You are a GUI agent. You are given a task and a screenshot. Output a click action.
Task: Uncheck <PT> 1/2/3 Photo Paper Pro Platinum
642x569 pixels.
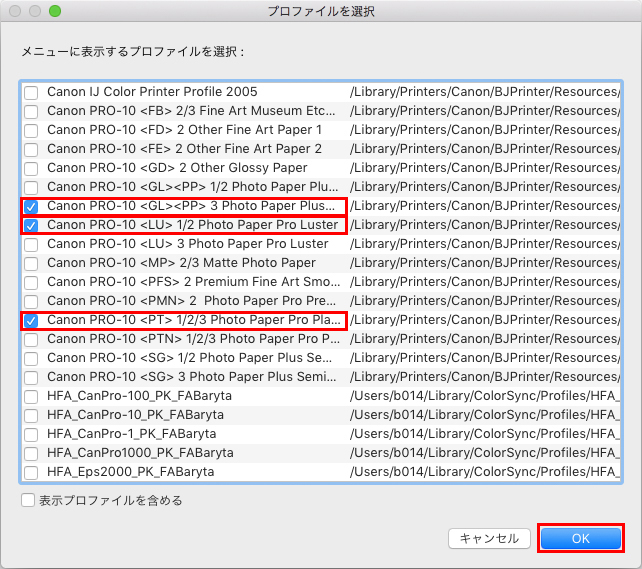click(31, 321)
